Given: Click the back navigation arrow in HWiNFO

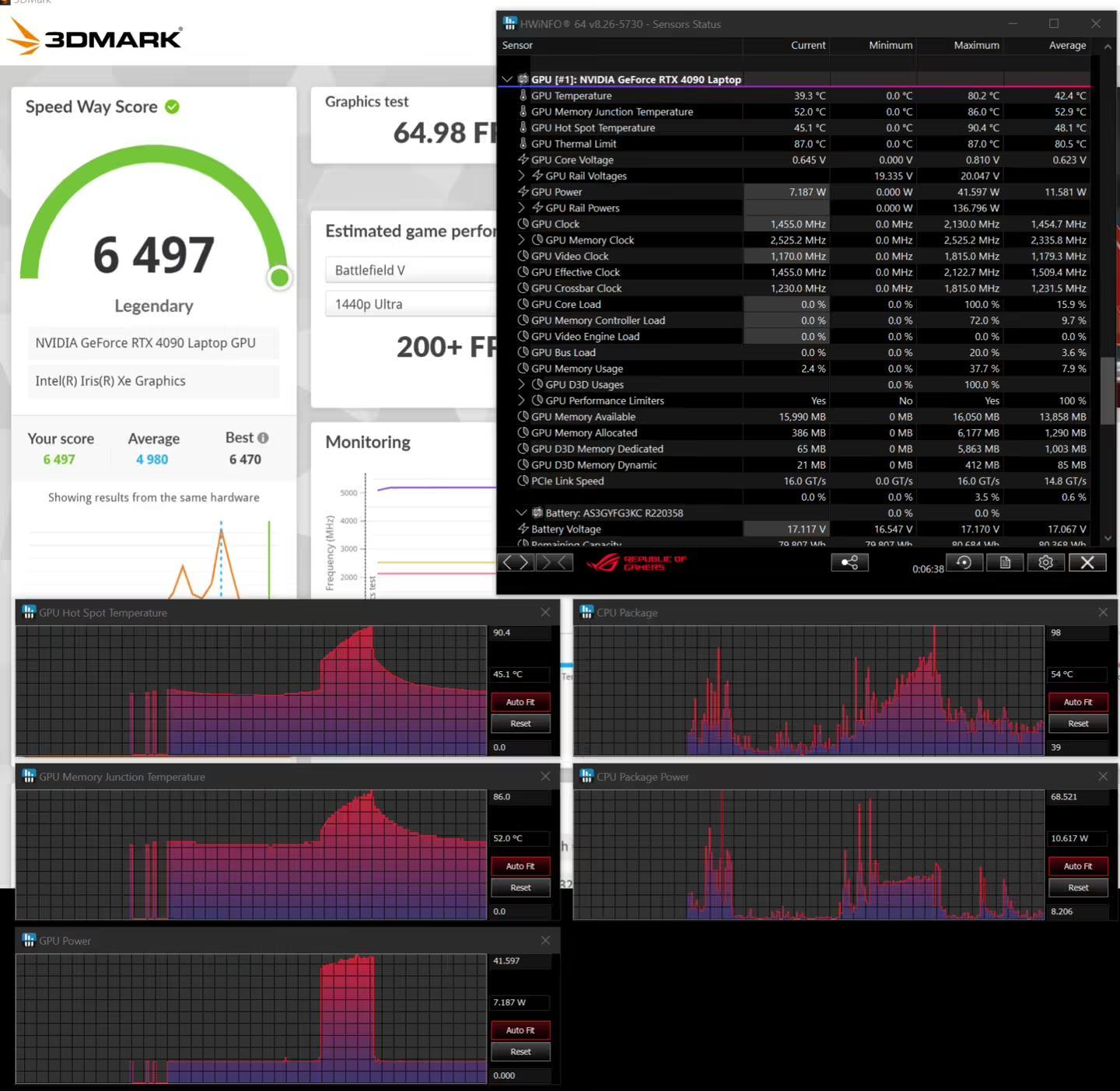Looking at the screenshot, I should [x=506, y=562].
